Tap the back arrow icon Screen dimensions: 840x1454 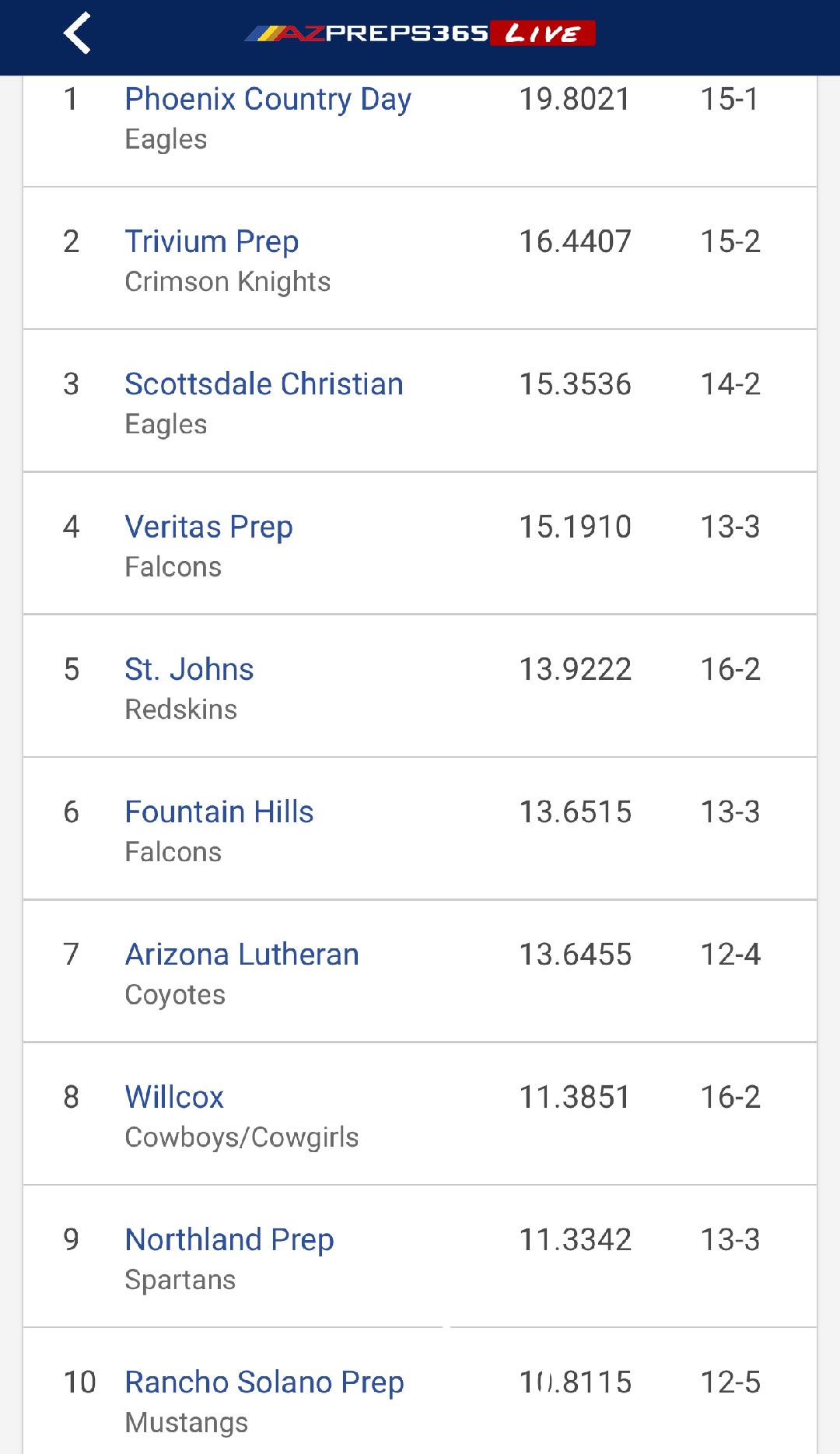[77, 33]
